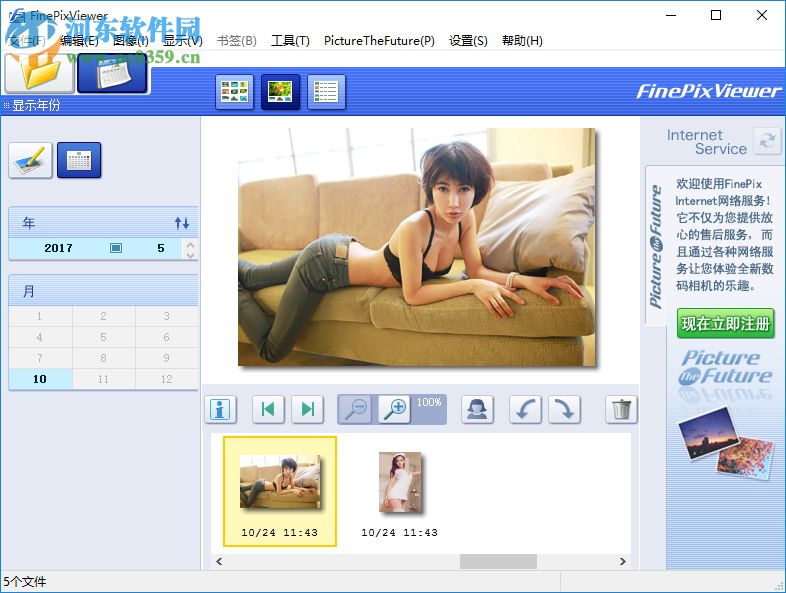Image resolution: width=786 pixels, height=593 pixels.
Task: Go to the previous image
Action: tap(268, 409)
